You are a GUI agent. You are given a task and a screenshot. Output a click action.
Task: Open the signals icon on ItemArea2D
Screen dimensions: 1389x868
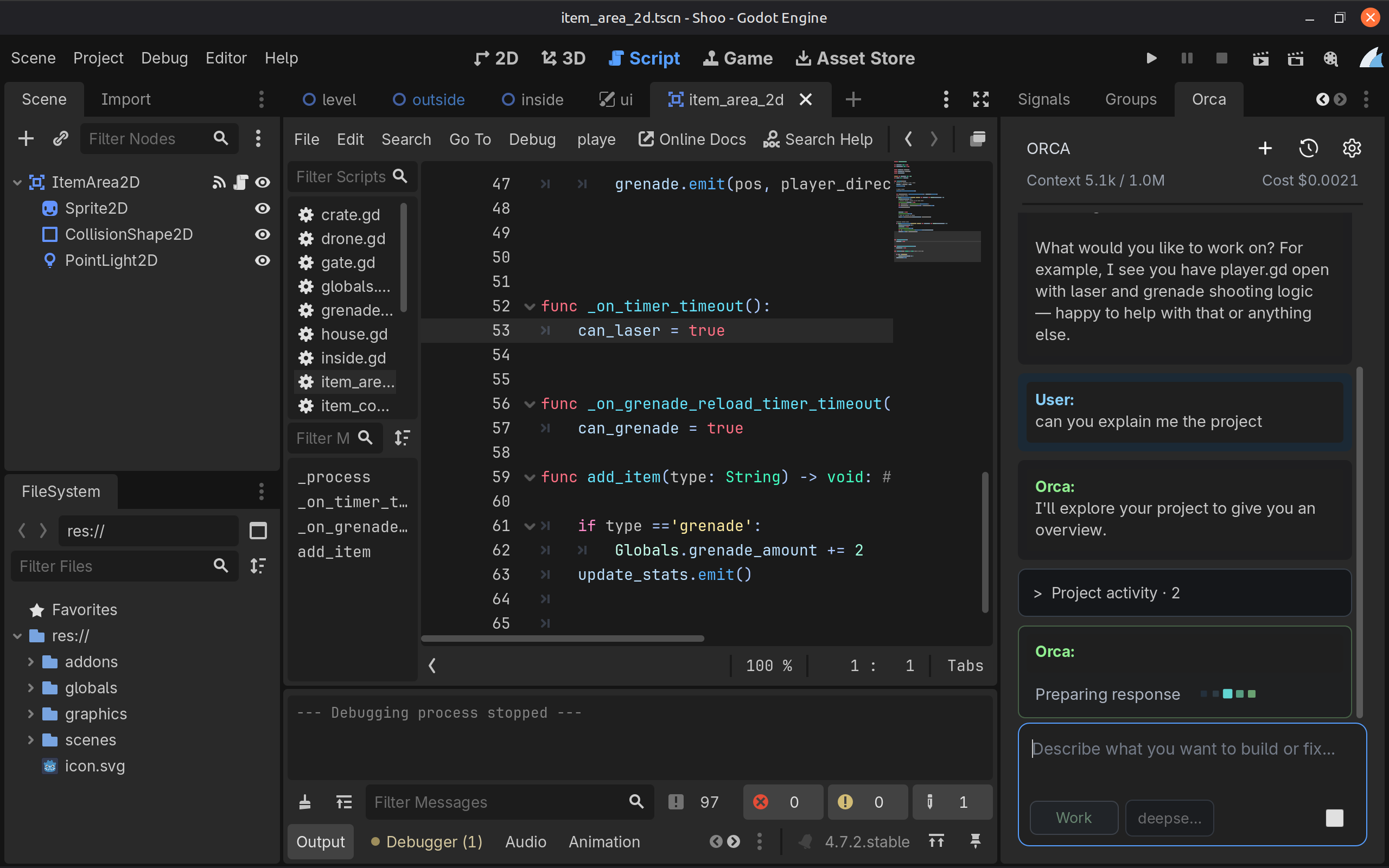219,182
